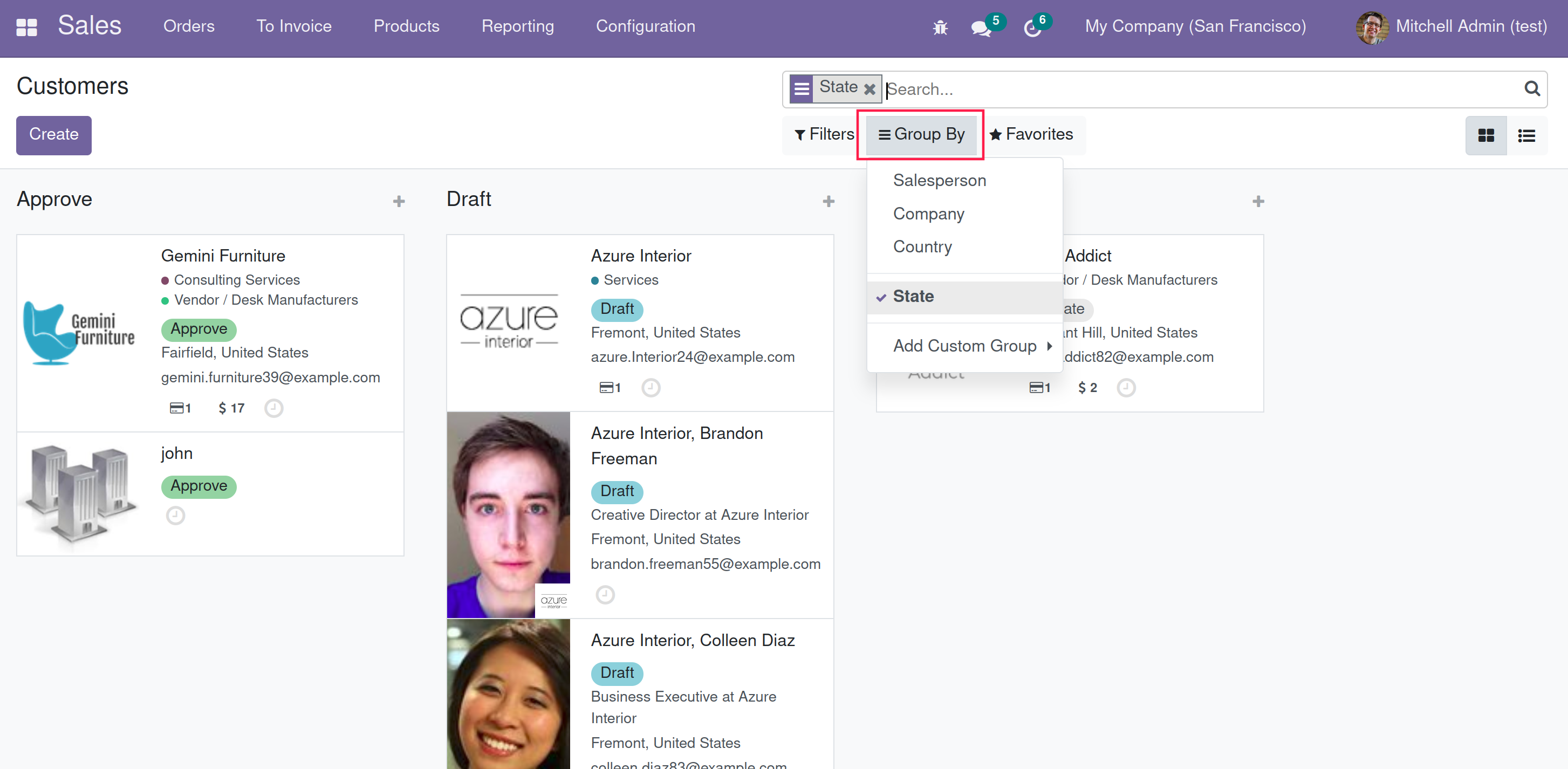
Task: Click Brandon Freeman photo thumbnail
Action: pyautogui.click(x=508, y=516)
